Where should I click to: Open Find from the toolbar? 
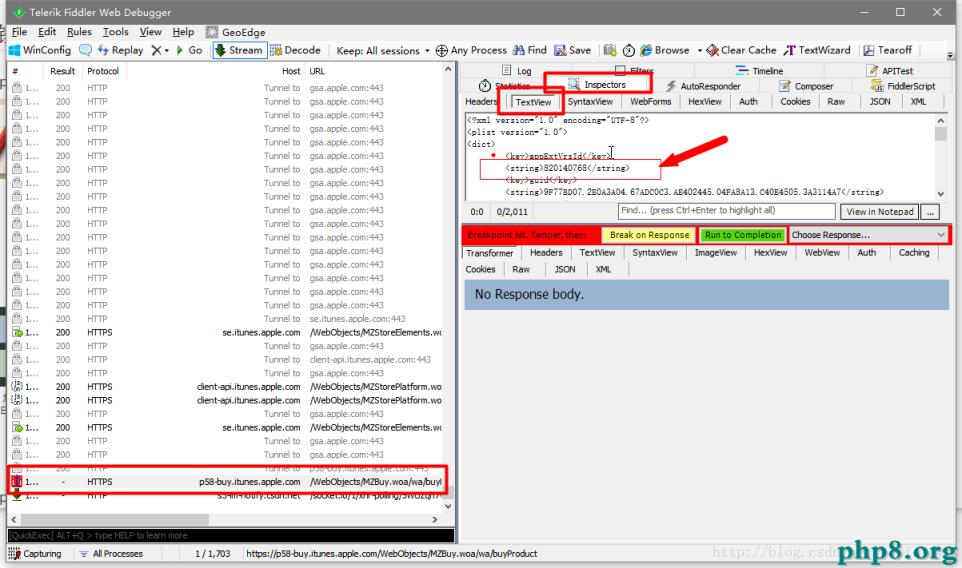pos(529,50)
